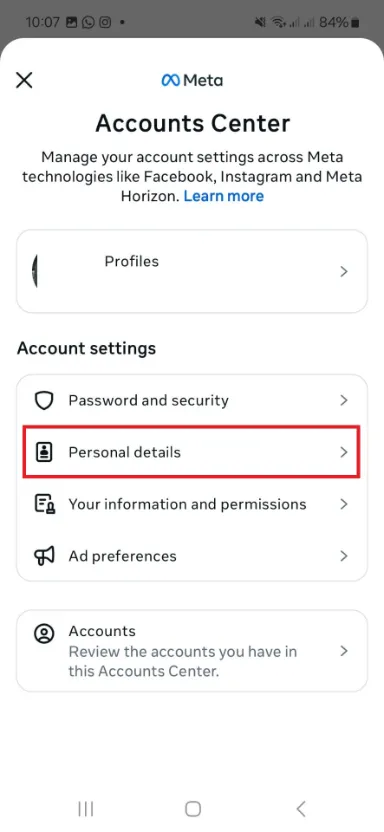Tap the Android back arrow icon
The height and width of the screenshot is (832, 384).
pos(300,809)
